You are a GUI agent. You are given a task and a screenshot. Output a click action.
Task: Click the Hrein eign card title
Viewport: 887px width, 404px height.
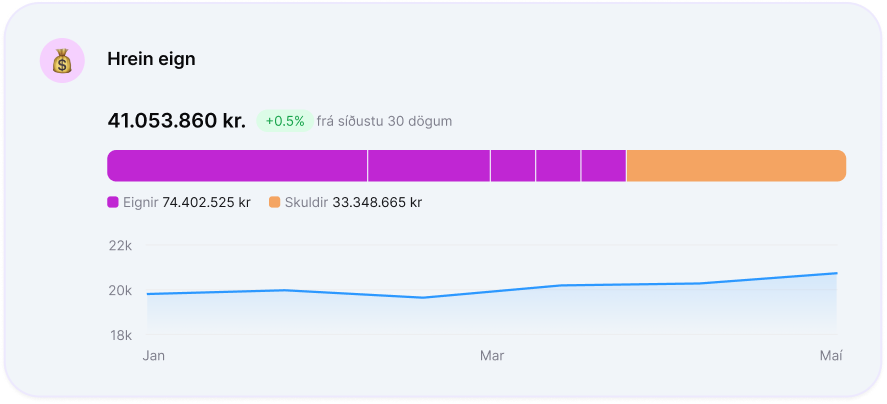[151, 60]
